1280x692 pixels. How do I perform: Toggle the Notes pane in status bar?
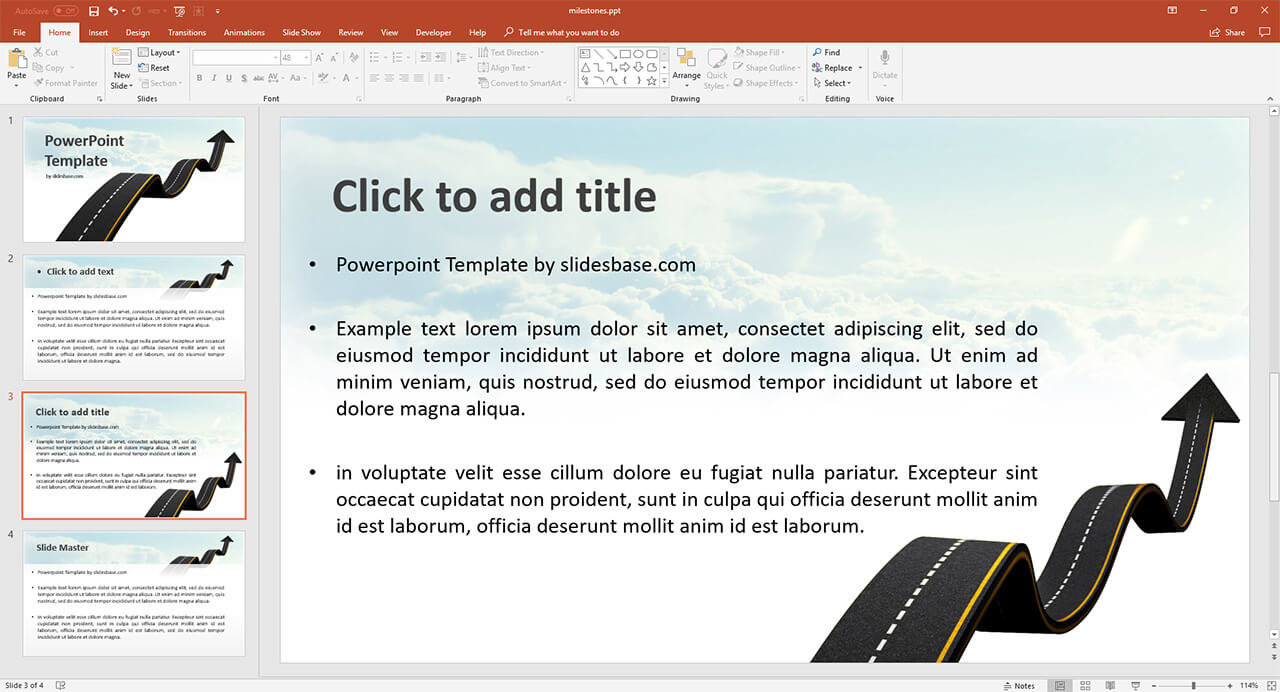(x=1018, y=686)
